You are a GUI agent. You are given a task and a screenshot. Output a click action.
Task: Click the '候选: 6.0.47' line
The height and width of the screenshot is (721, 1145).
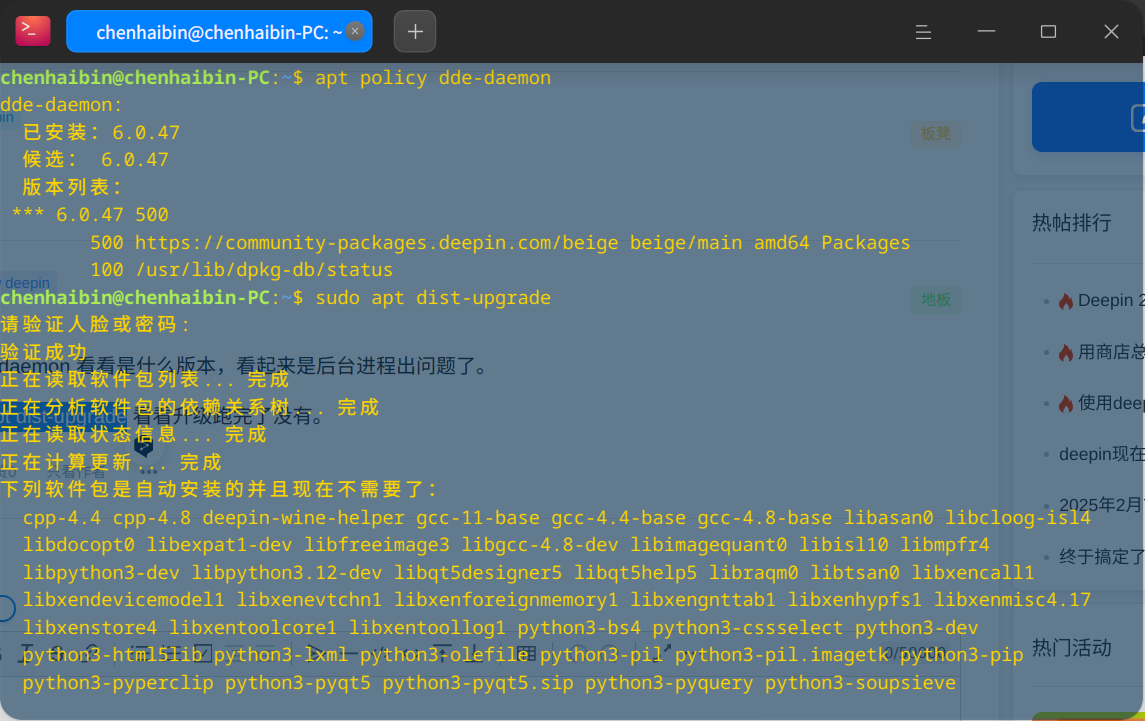[x=96, y=159]
